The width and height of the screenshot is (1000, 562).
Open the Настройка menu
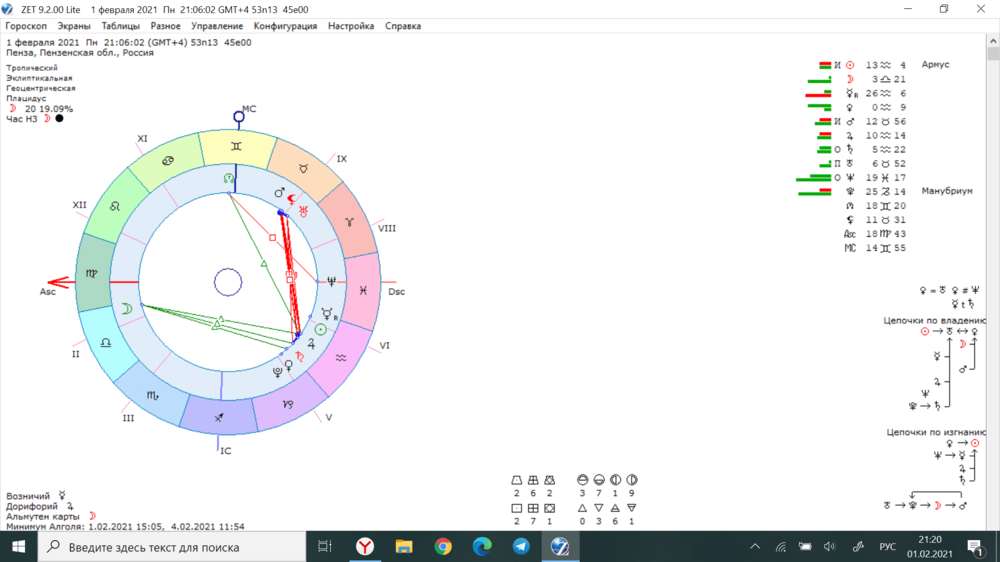(x=351, y=26)
